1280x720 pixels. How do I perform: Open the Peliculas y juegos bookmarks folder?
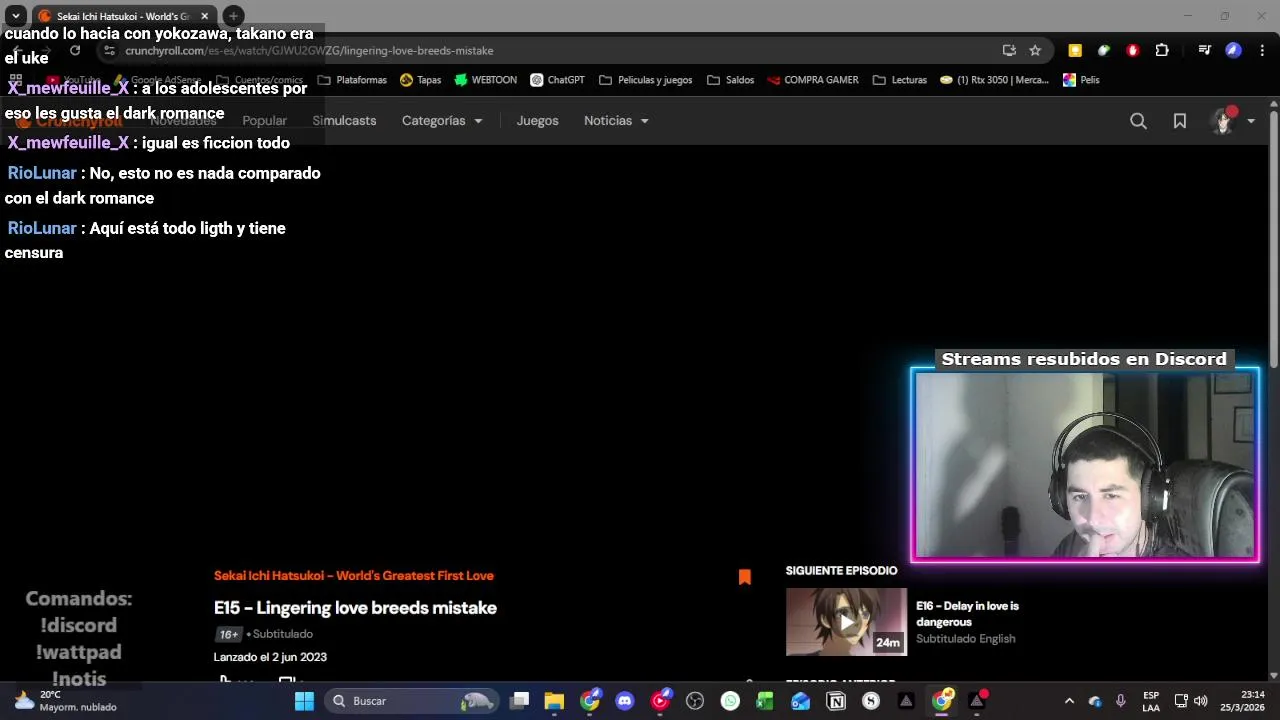(645, 80)
